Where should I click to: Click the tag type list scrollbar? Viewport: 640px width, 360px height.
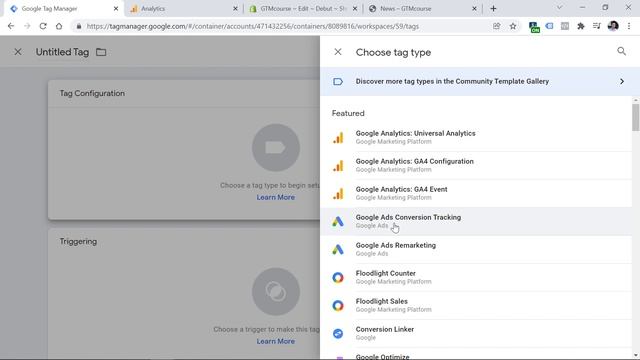pyautogui.click(x=636, y=118)
